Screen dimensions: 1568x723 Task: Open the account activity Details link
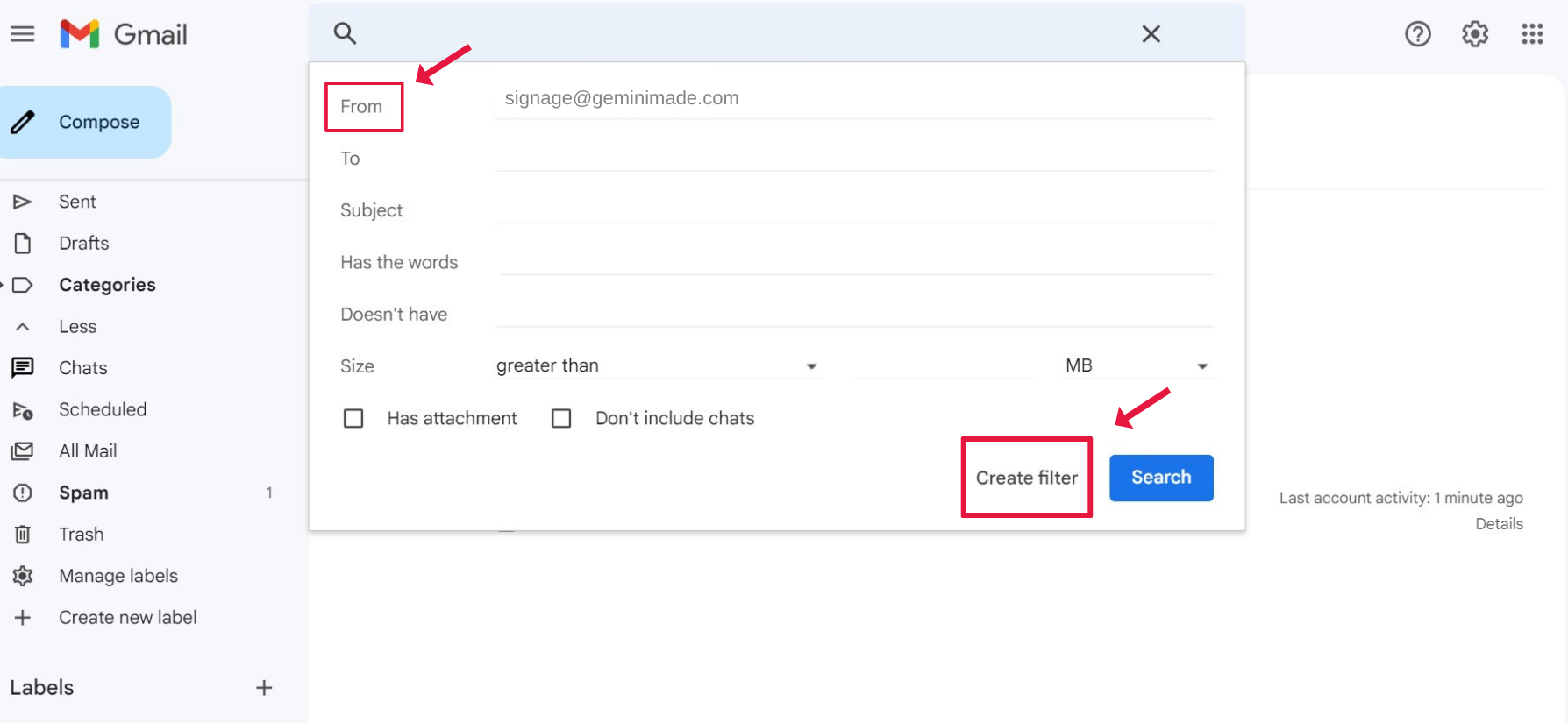[1499, 524]
